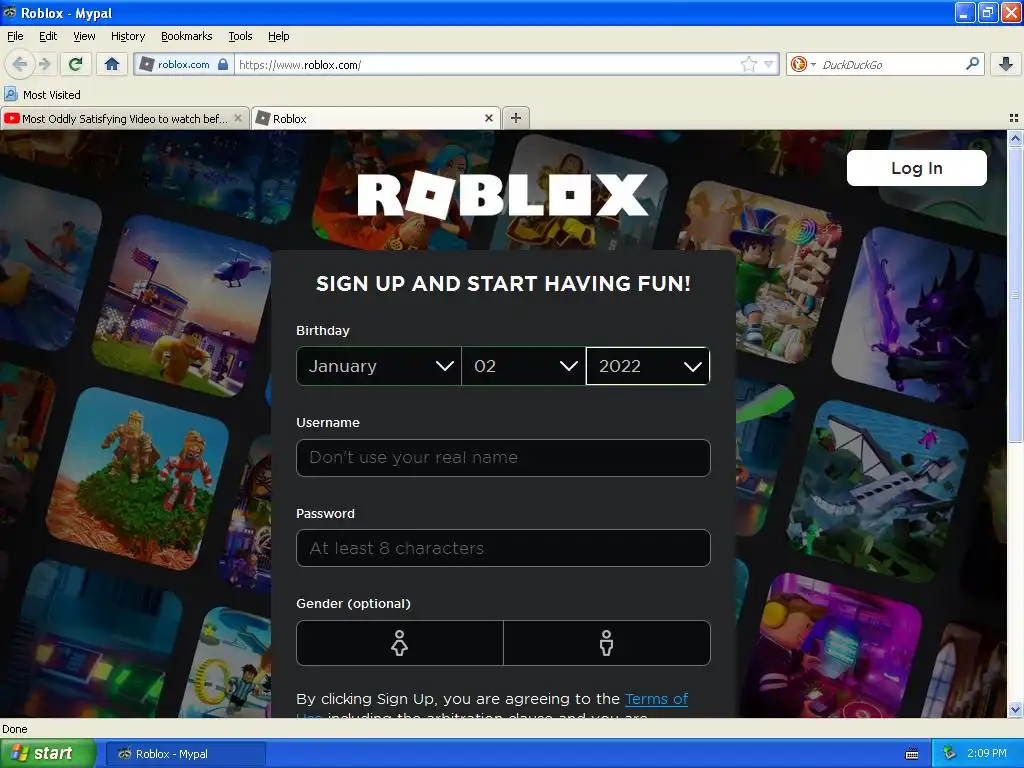Expand the birthday month dropdown January

[x=379, y=366]
